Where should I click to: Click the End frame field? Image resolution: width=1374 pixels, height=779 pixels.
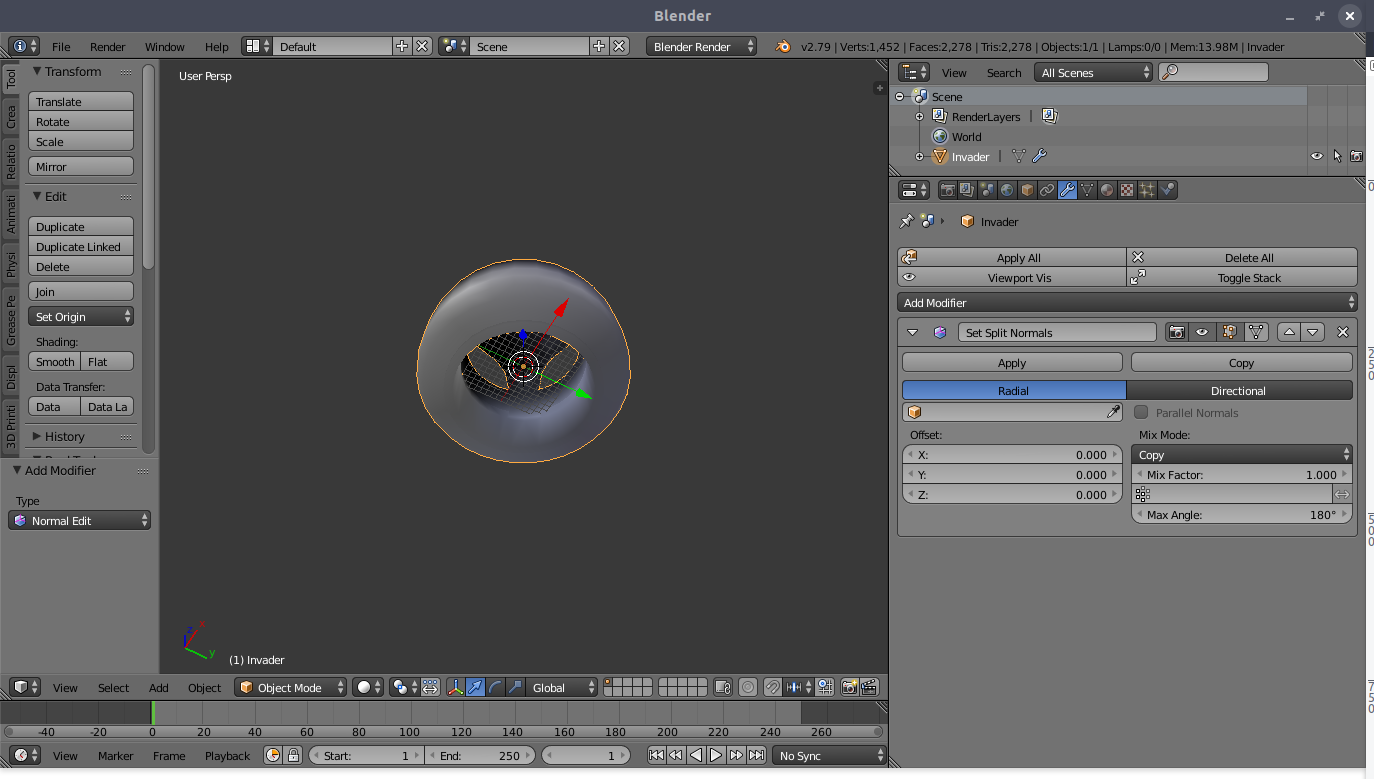pyautogui.click(x=480, y=755)
